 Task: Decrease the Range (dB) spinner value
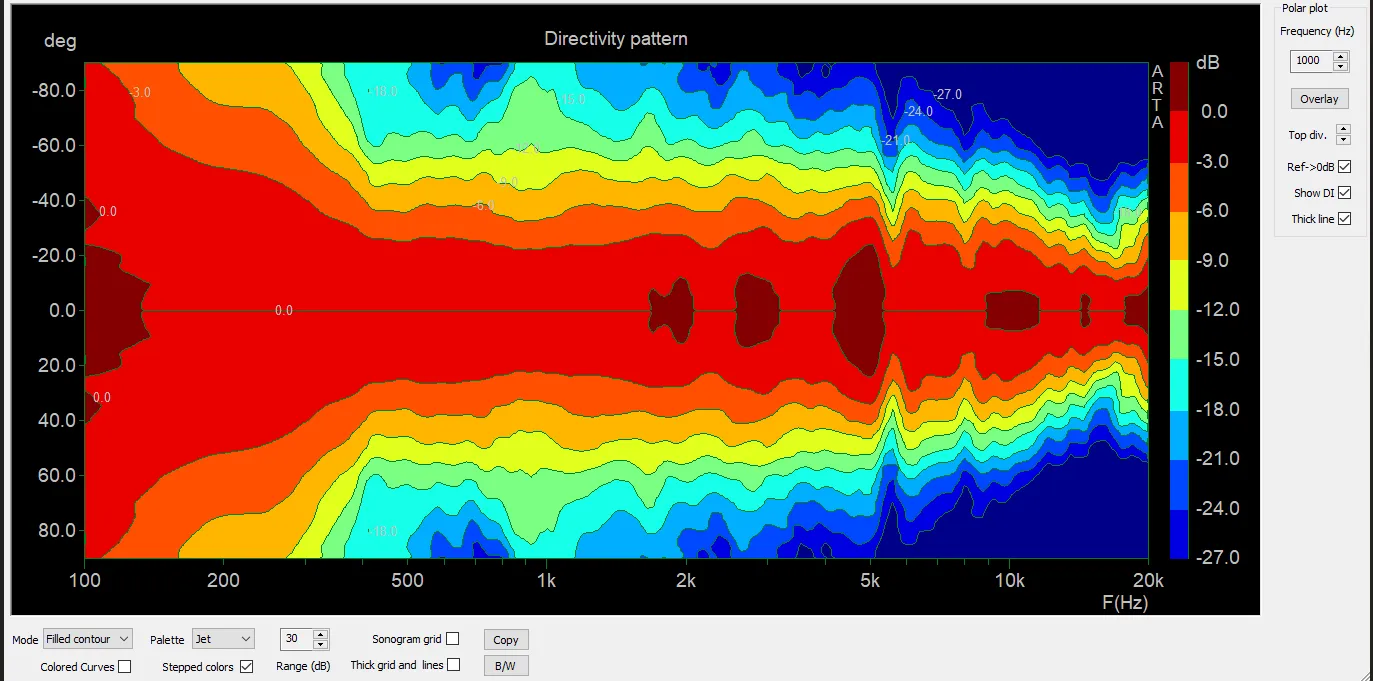(320, 643)
